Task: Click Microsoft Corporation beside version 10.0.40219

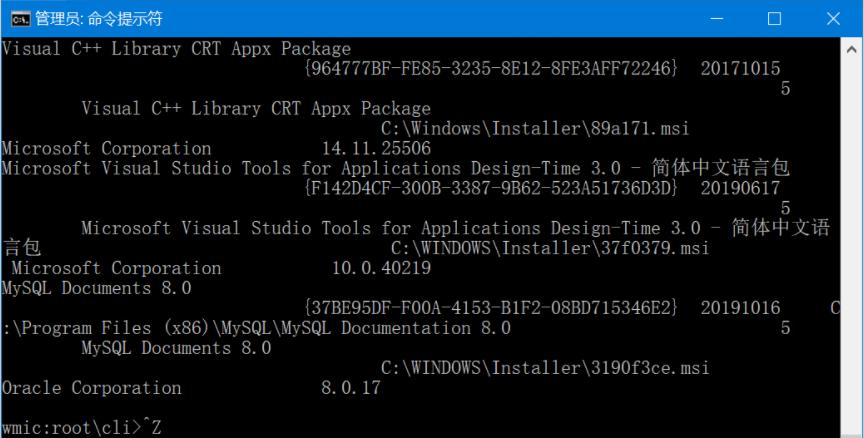Action: [x=116, y=268]
